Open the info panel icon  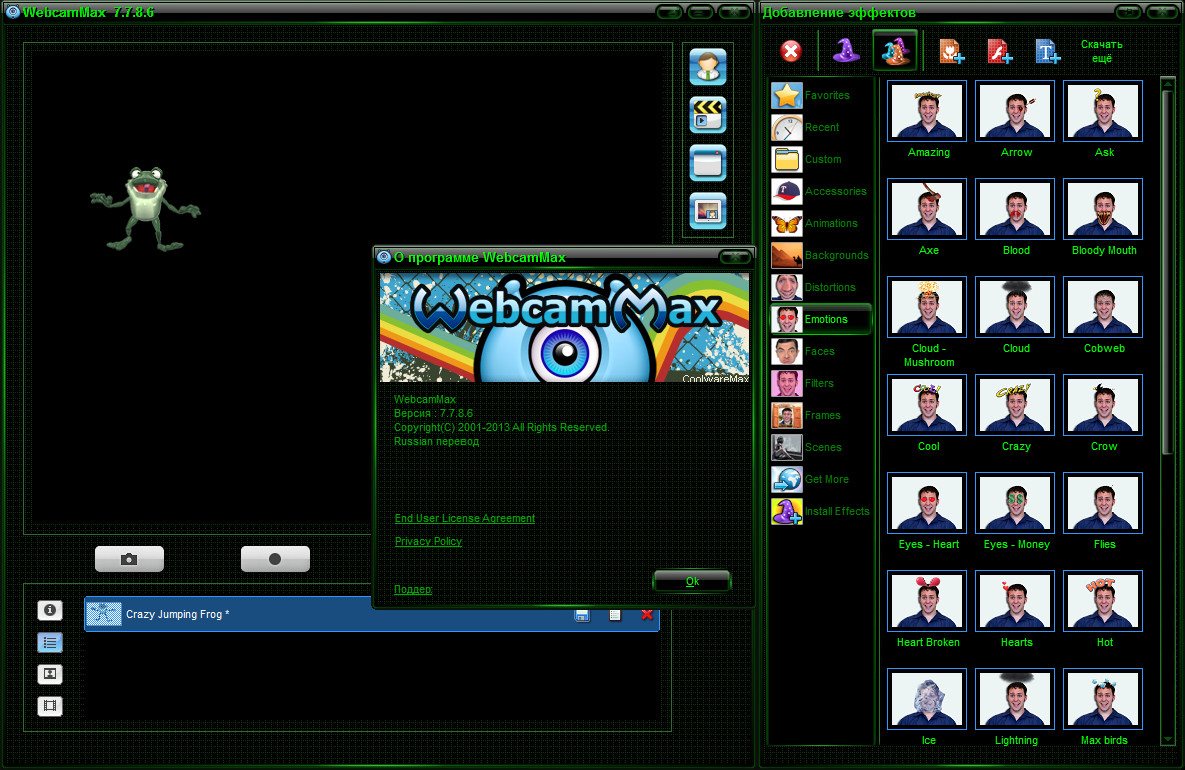pos(50,610)
